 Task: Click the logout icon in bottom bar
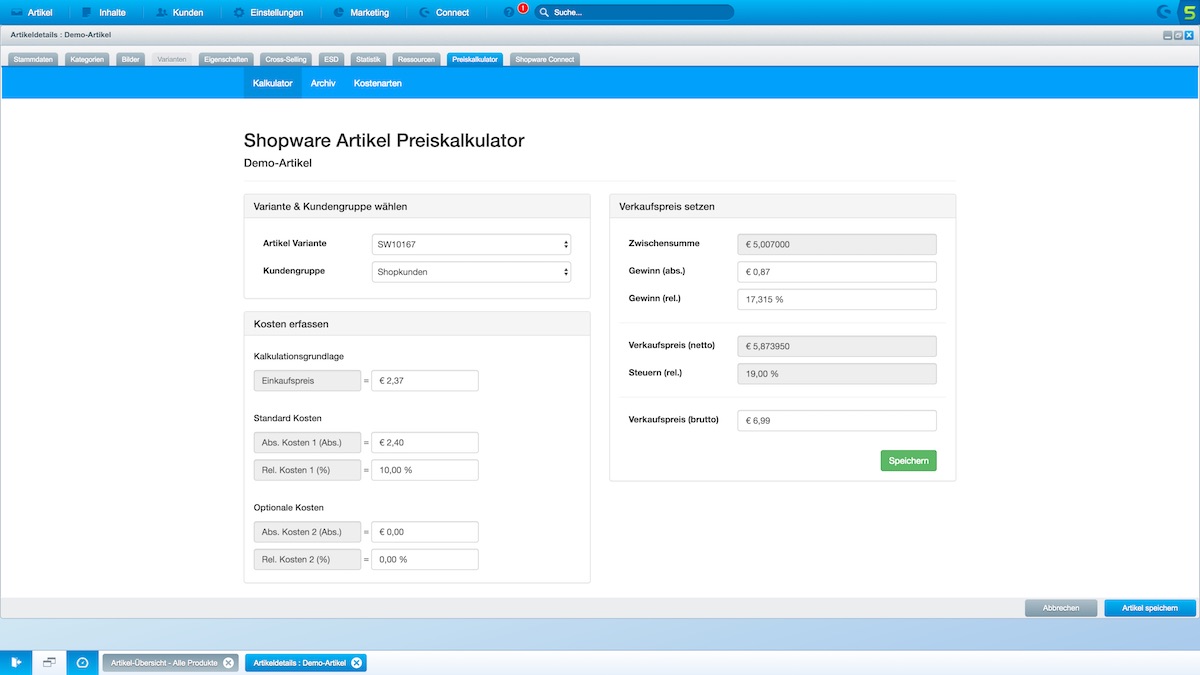pyautogui.click(x=16, y=662)
